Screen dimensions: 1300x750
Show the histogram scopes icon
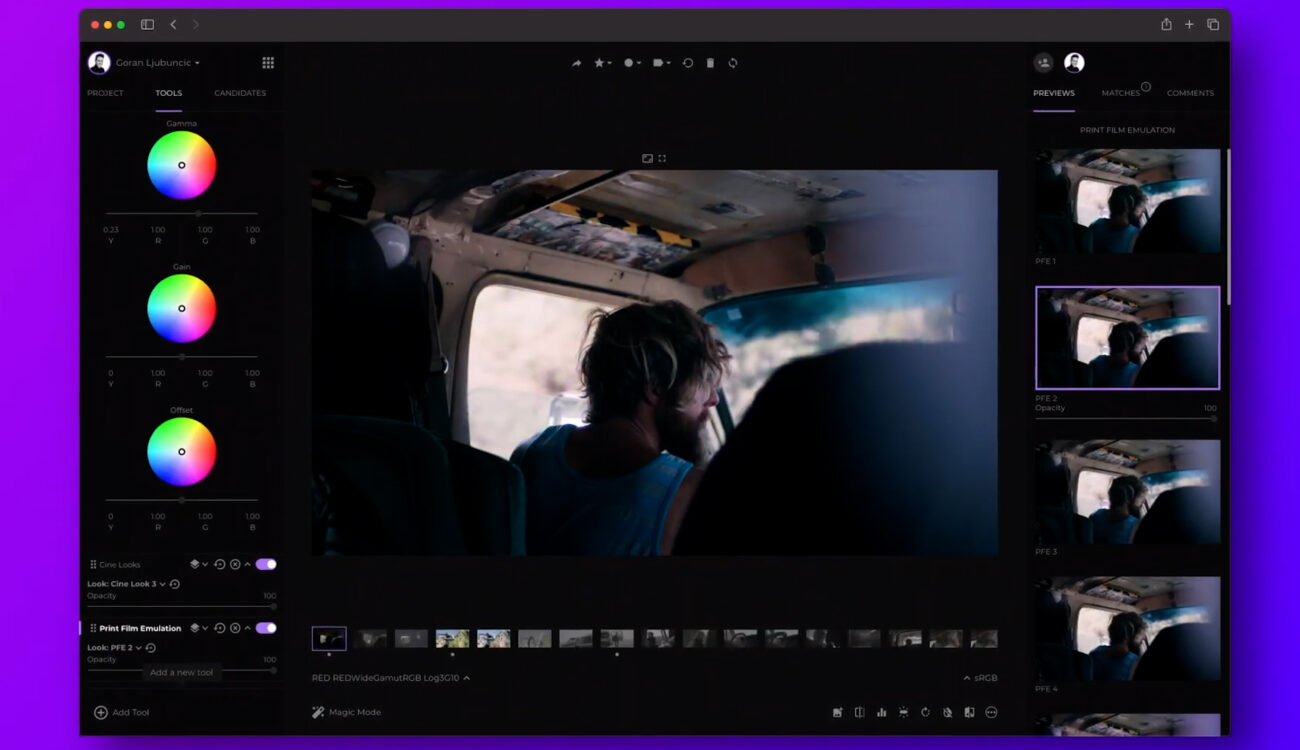coord(881,712)
